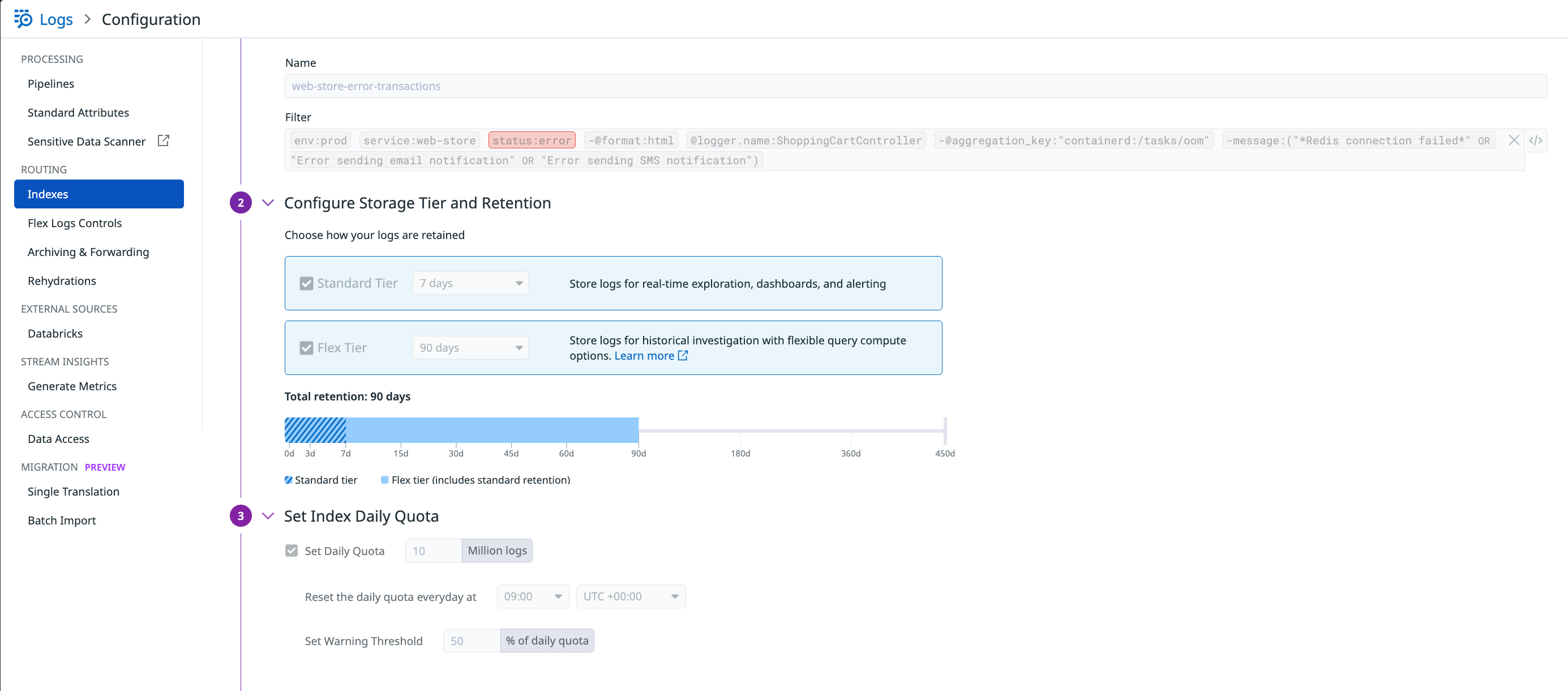Click the service:web-store filter token
1568x691 pixels.
[x=419, y=140]
